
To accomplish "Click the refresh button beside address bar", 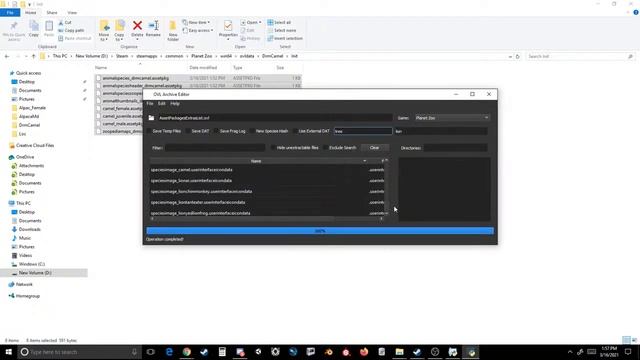I will click(x=518, y=56).
